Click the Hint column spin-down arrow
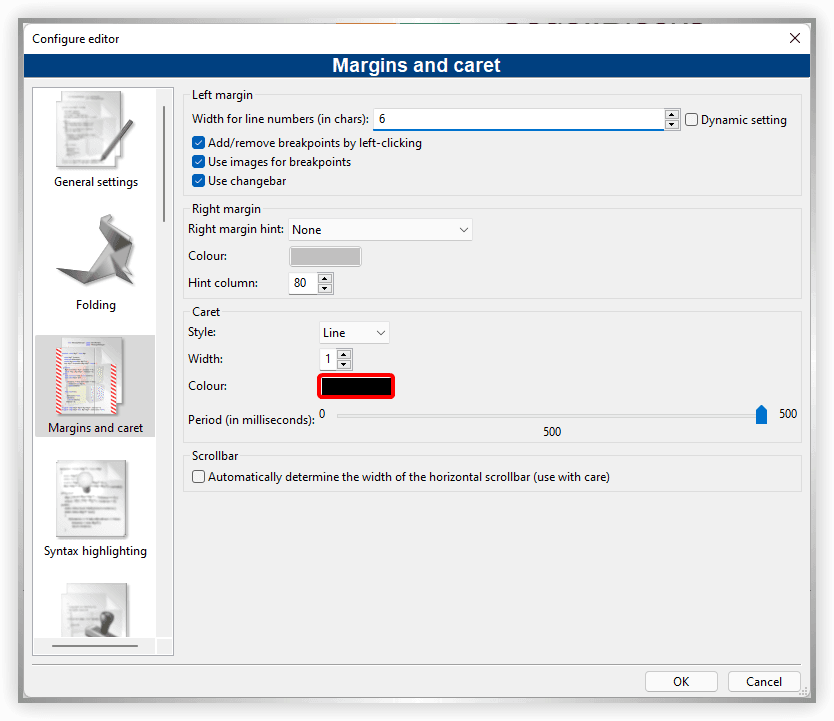Screen dimensions: 834x721 325,287
